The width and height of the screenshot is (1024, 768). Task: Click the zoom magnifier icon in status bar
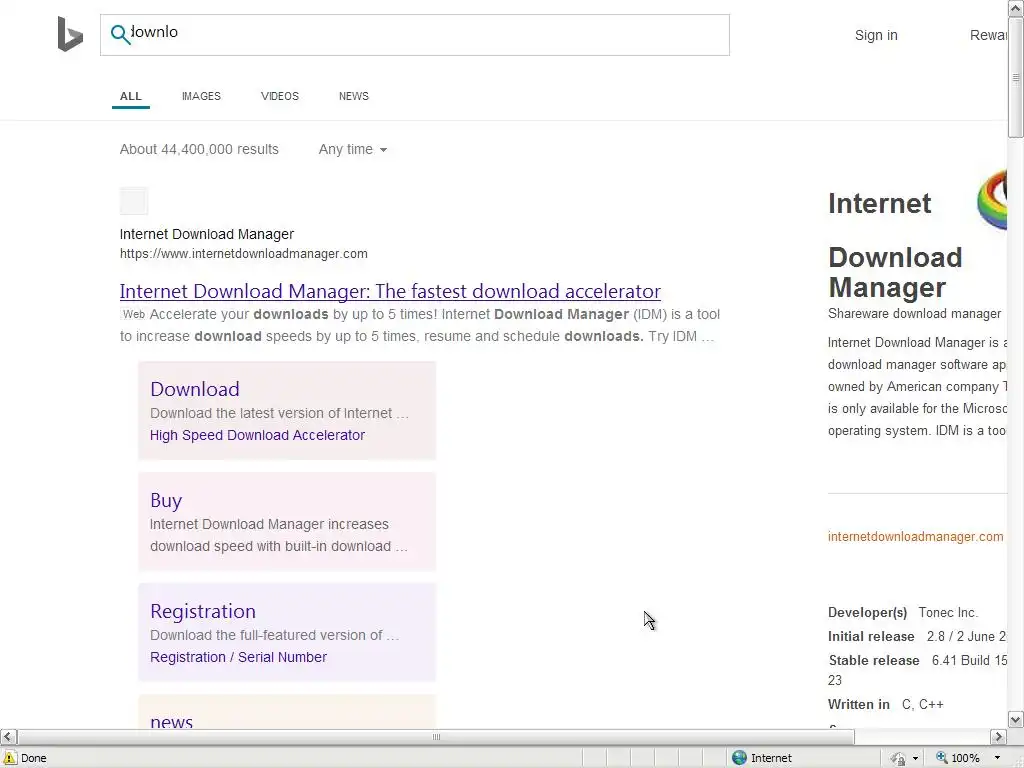coord(941,758)
